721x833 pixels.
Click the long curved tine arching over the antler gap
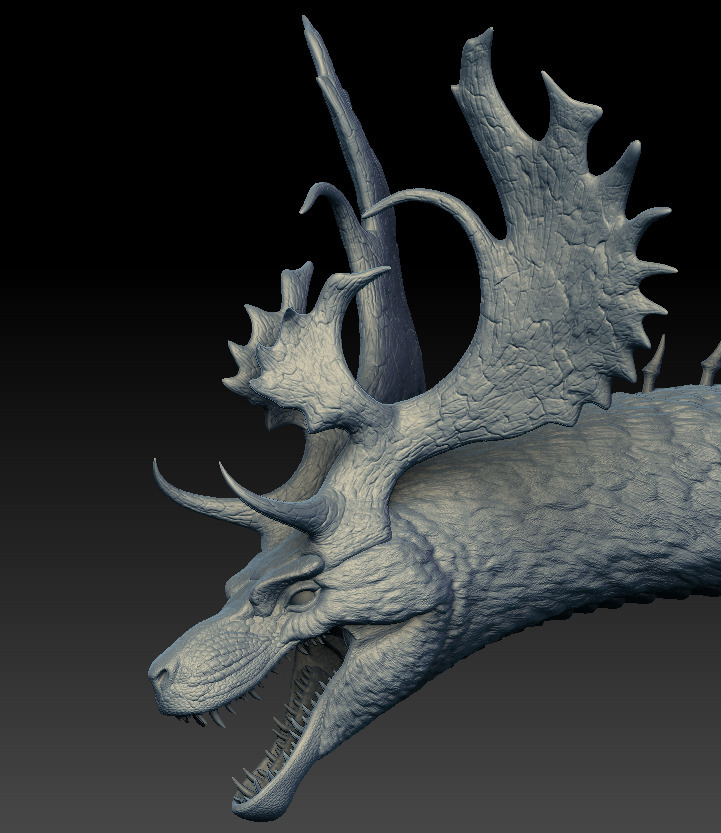(x=420, y=197)
